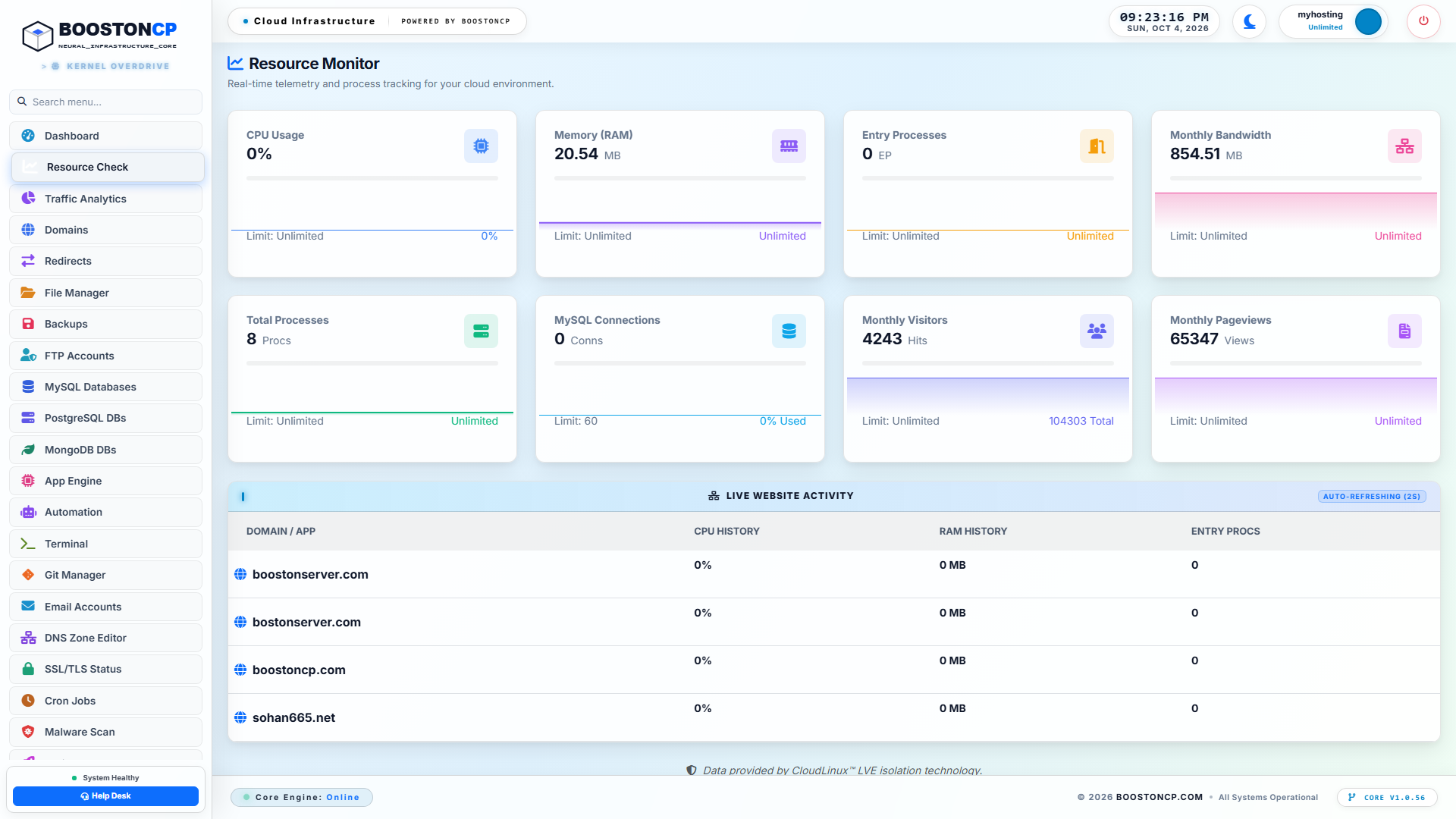The width and height of the screenshot is (1456, 819).
Task: Open Dashboard from the sidebar
Action: 106,136
